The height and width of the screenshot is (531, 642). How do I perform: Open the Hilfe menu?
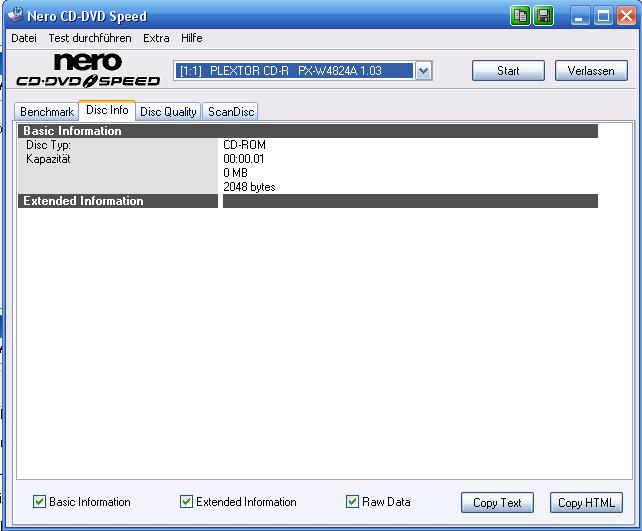click(192, 38)
